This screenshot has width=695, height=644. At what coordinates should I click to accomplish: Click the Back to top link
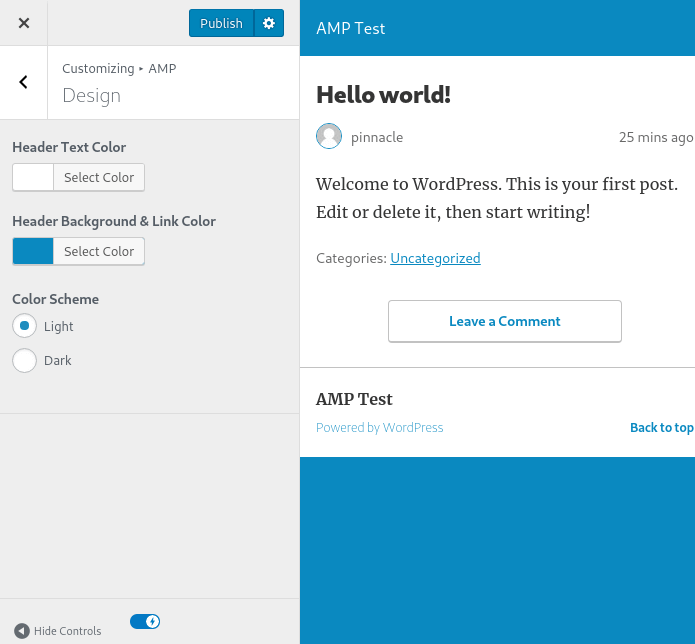pyautogui.click(x=661, y=427)
